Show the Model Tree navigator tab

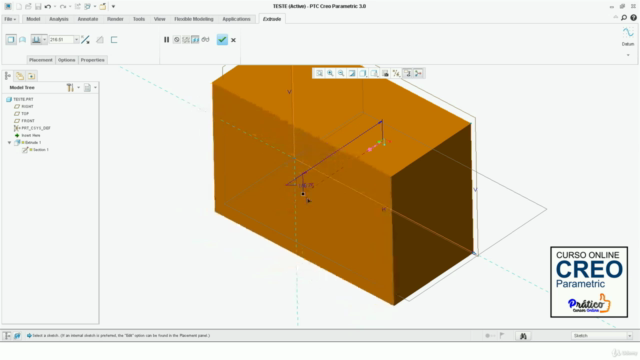click(8, 76)
